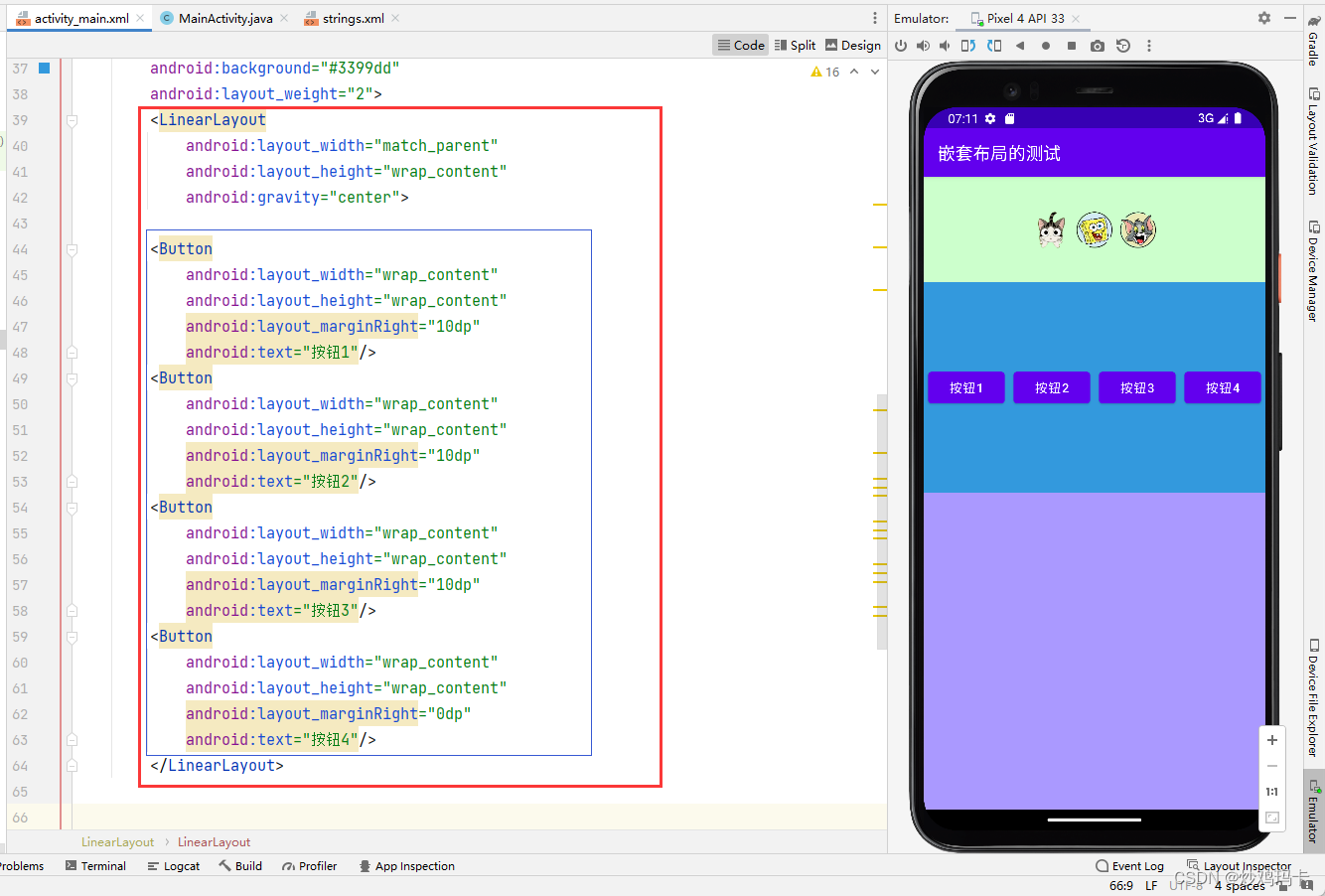Click the cat image in the emulator

coord(1051,230)
